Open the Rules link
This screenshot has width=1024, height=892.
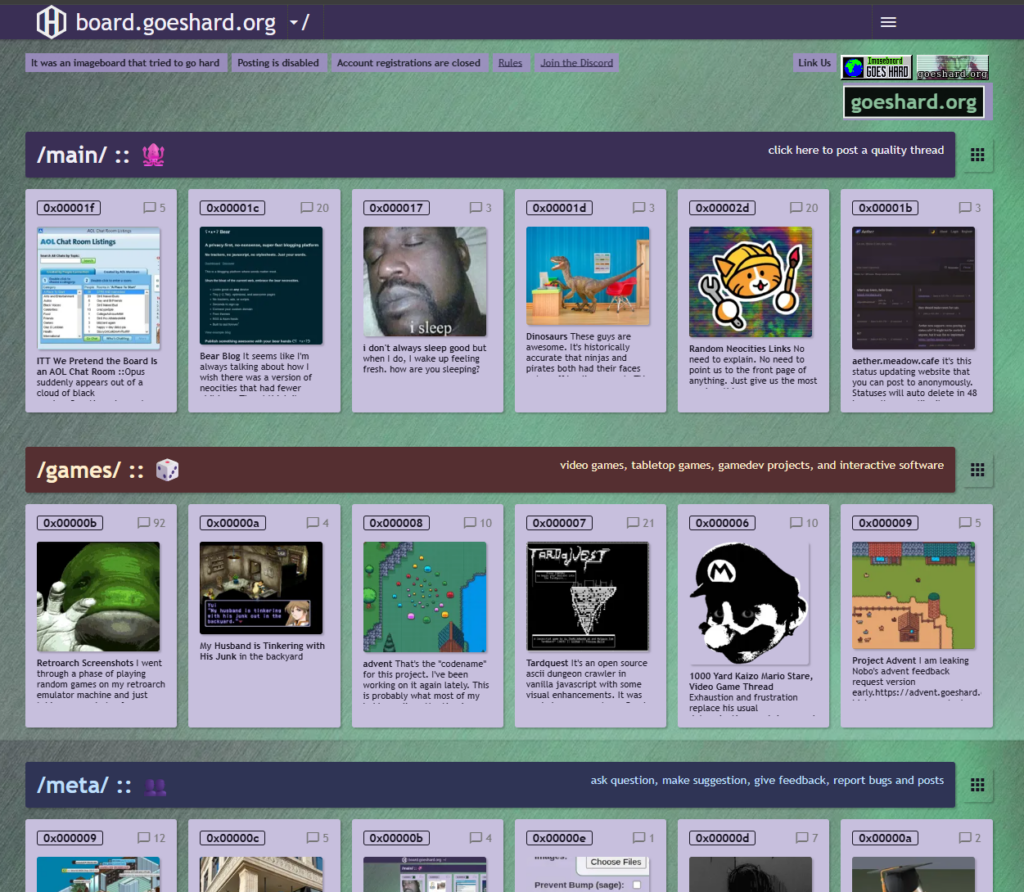pyautogui.click(x=510, y=63)
